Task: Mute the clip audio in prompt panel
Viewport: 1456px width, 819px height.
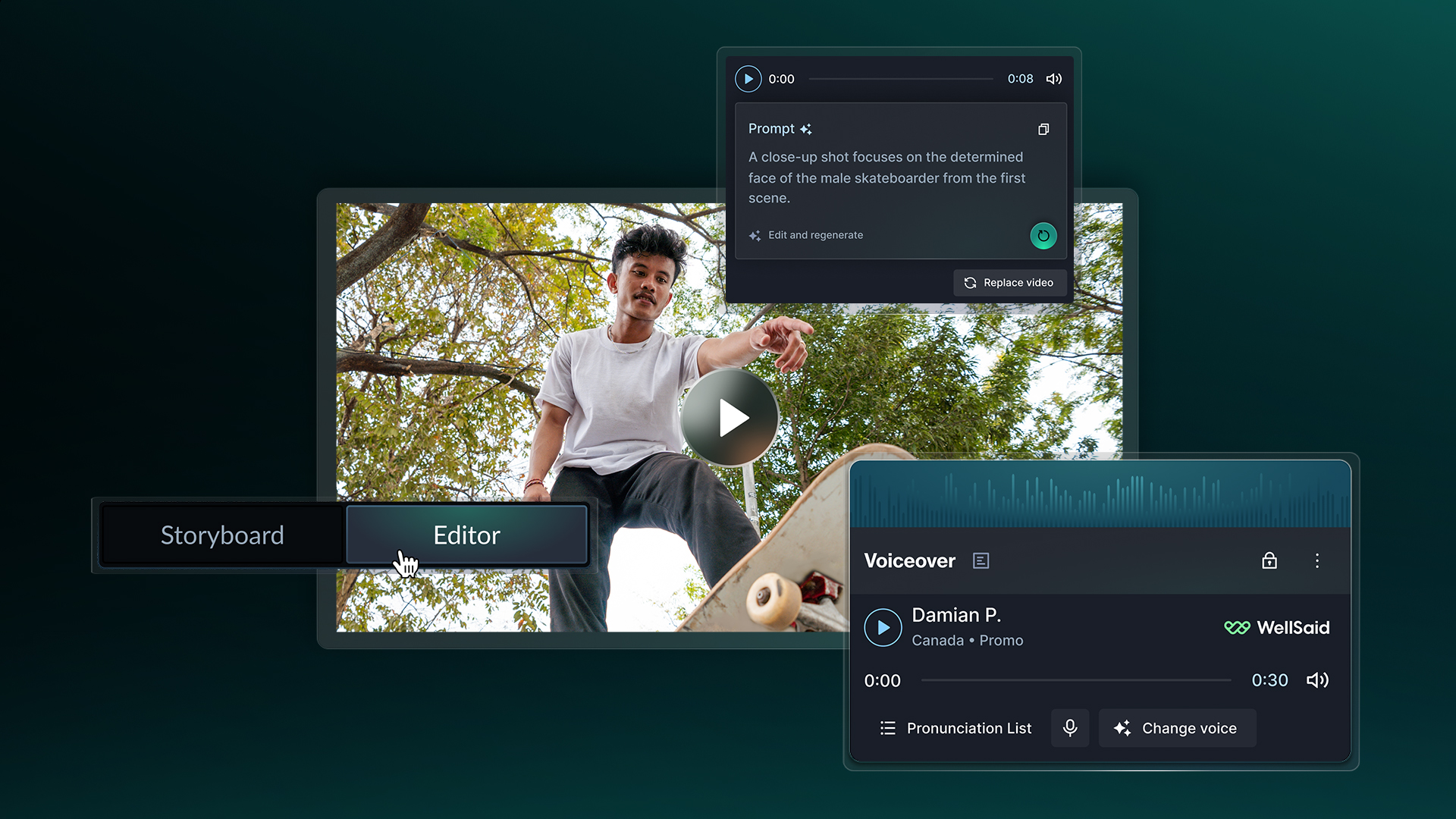Action: [x=1054, y=79]
